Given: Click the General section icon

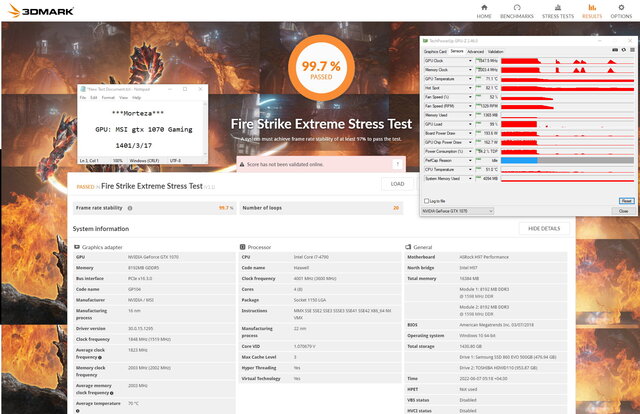Looking at the screenshot, I should click(408, 247).
